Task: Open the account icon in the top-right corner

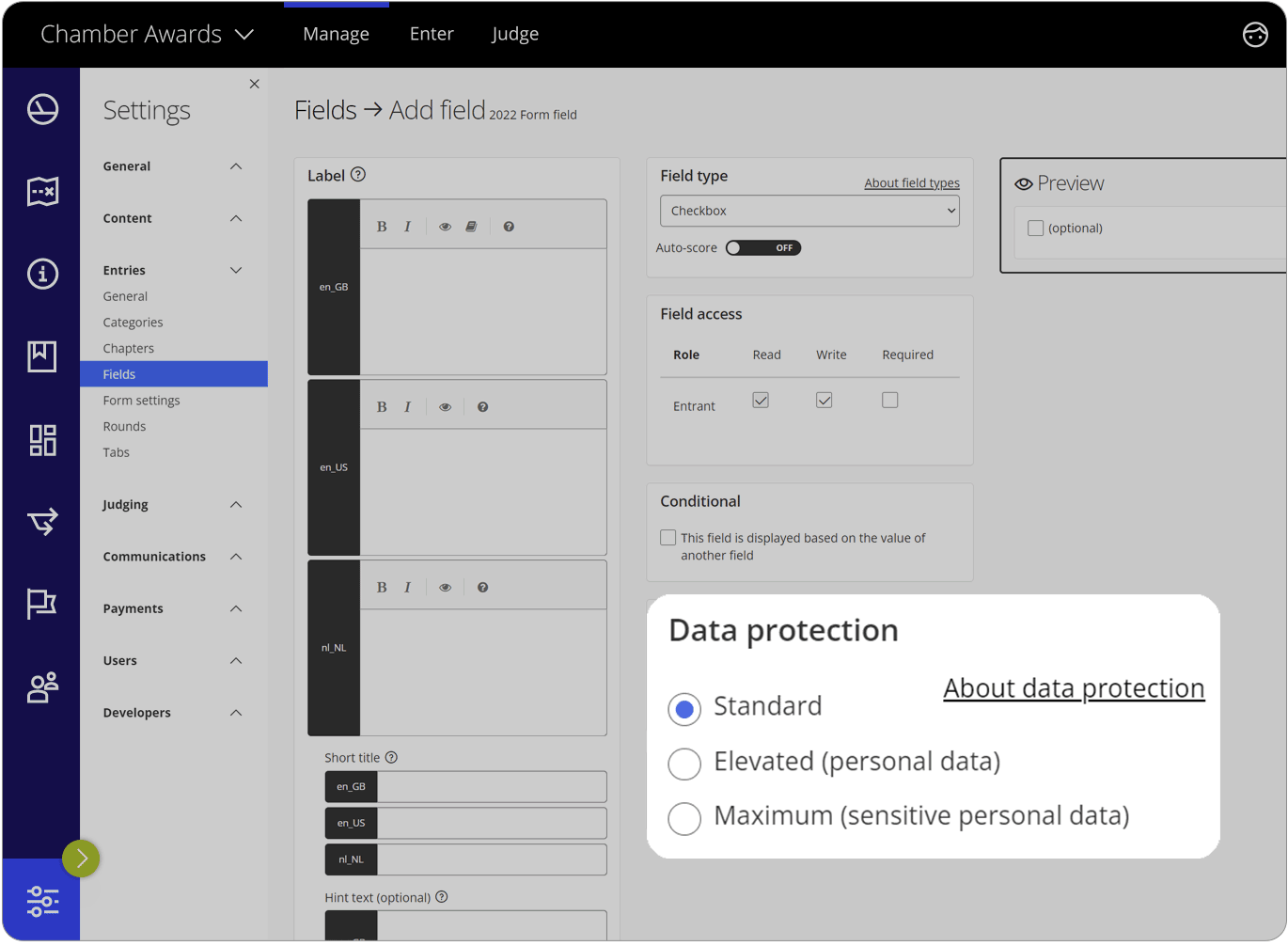Action: coord(1255,34)
